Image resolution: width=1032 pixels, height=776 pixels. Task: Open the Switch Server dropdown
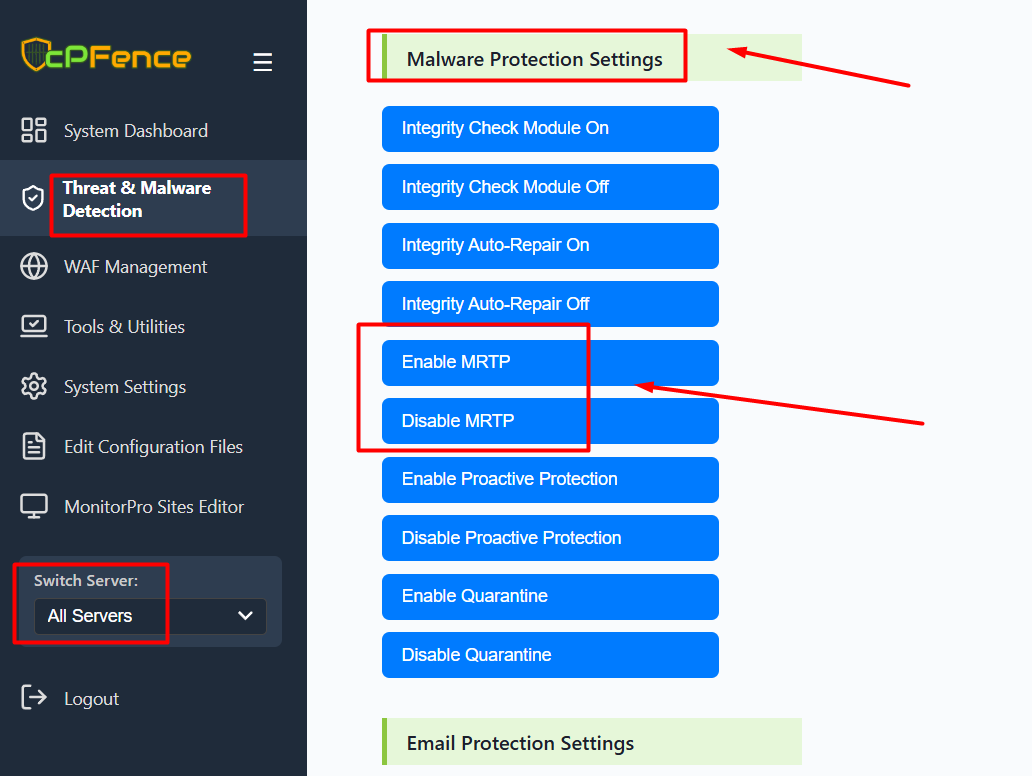(150, 616)
